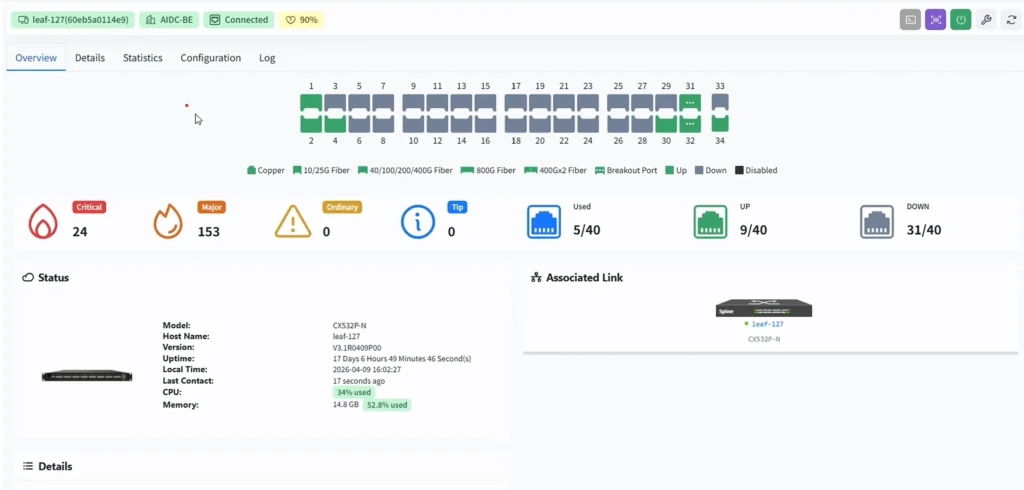This screenshot has width=1024, height=490.
Task: Click the green power button icon
Action: pyautogui.click(x=961, y=20)
